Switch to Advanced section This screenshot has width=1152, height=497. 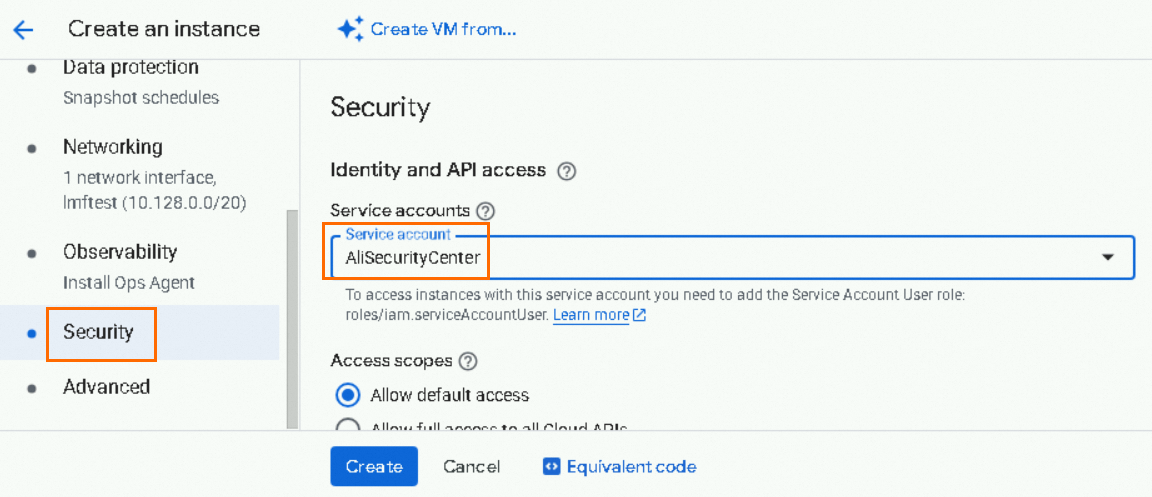tap(106, 387)
